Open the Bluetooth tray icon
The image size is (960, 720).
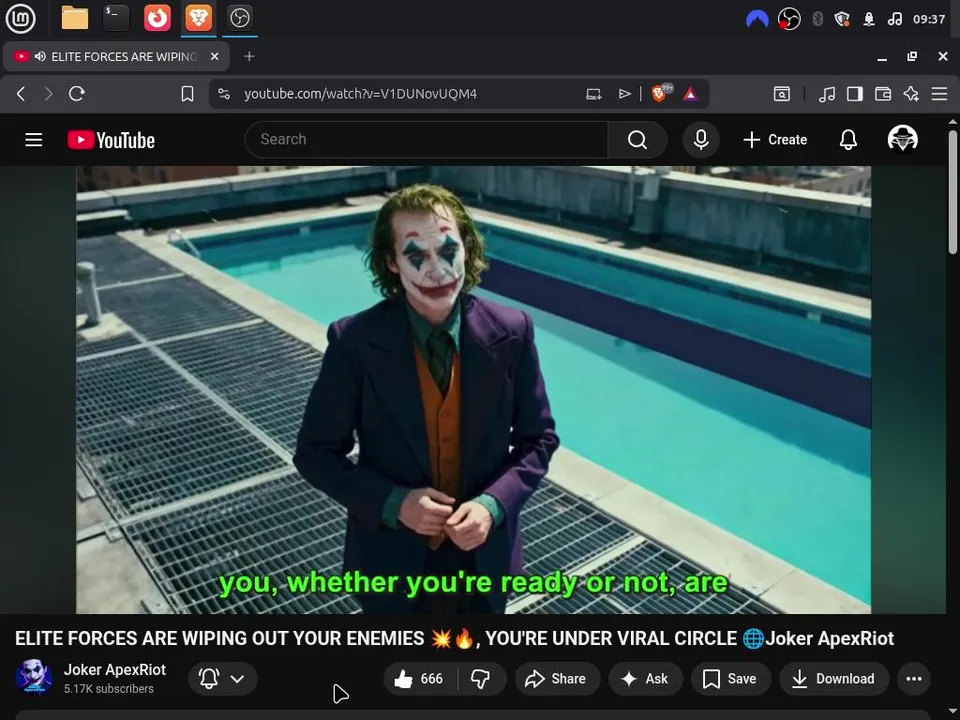coord(817,19)
